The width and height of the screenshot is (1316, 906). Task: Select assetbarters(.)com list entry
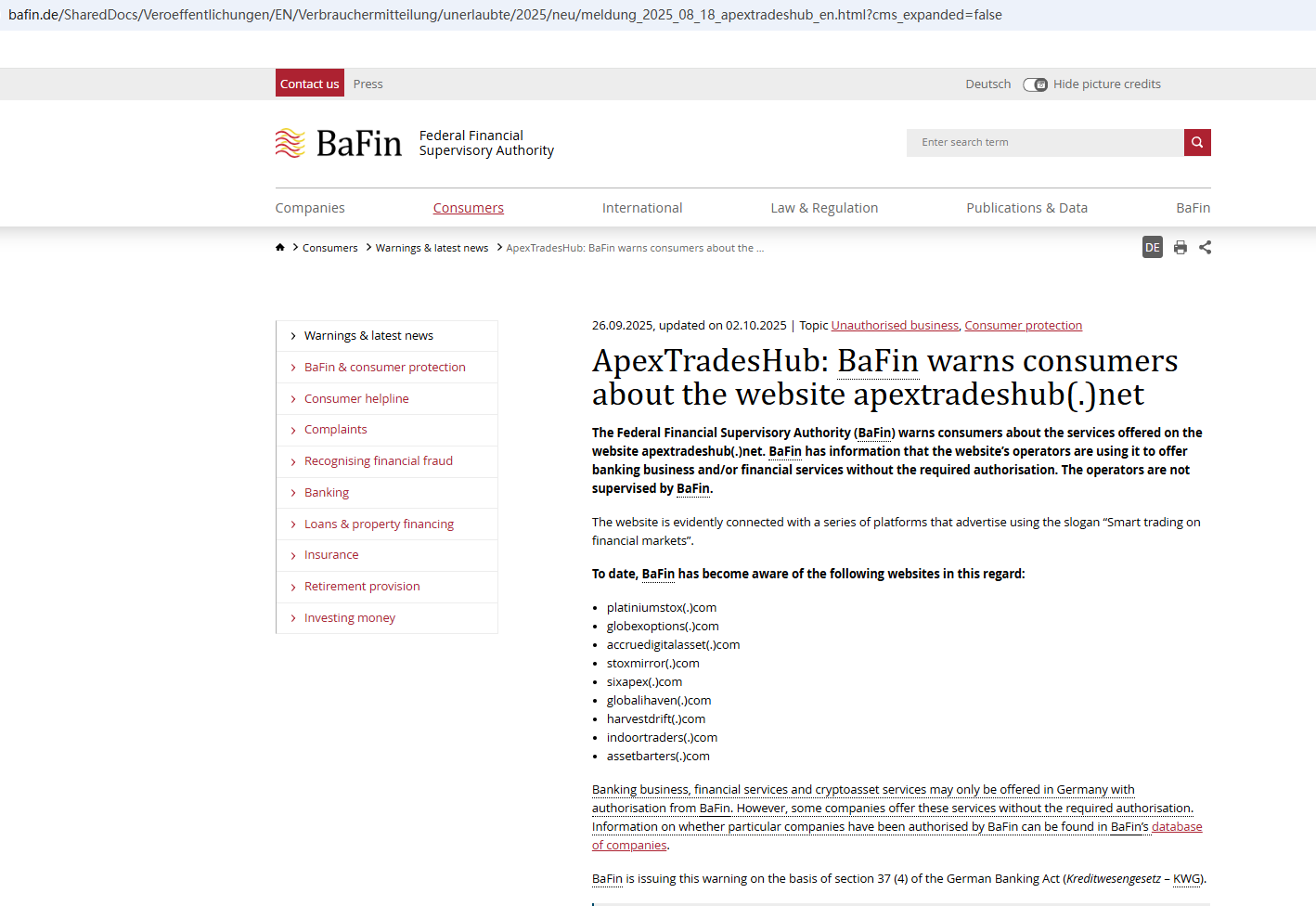(x=658, y=757)
